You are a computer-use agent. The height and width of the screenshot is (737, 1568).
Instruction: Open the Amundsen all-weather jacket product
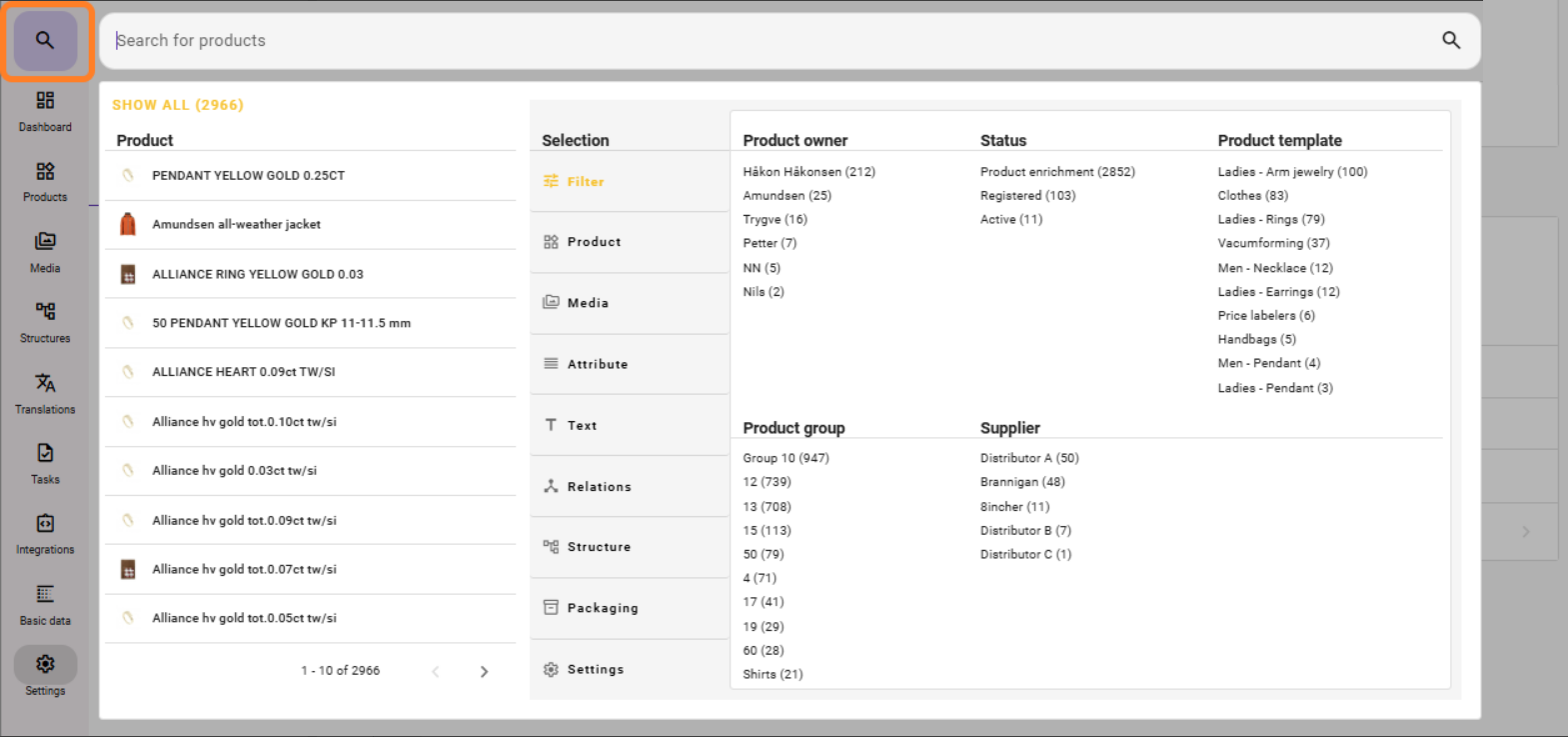236,225
